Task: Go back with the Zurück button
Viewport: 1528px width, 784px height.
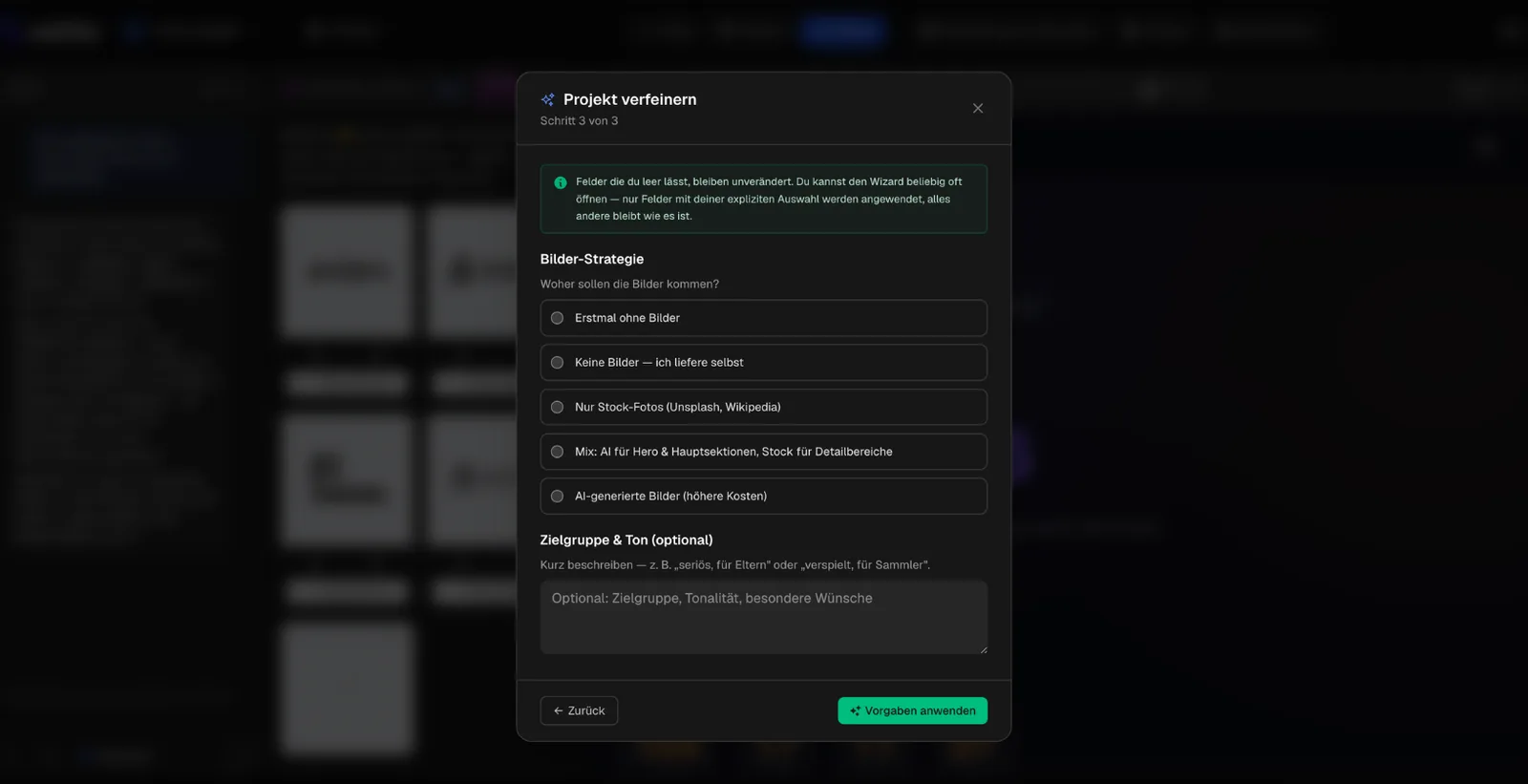Action: pos(579,710)
